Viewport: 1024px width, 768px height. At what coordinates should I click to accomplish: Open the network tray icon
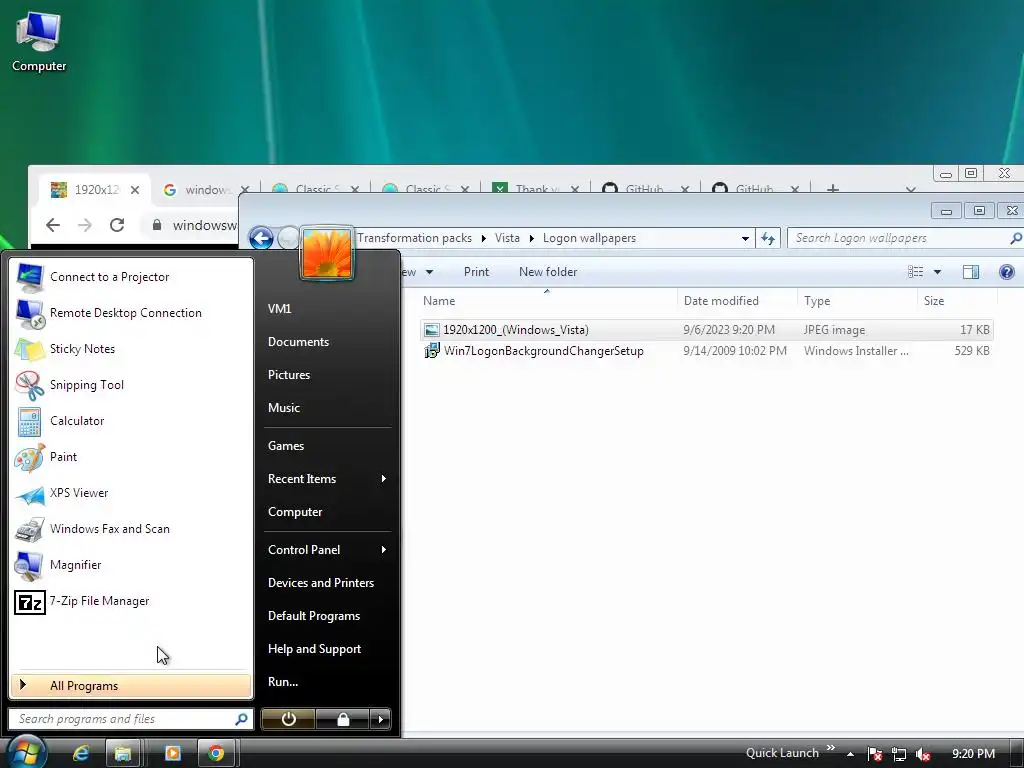point(899,754)
